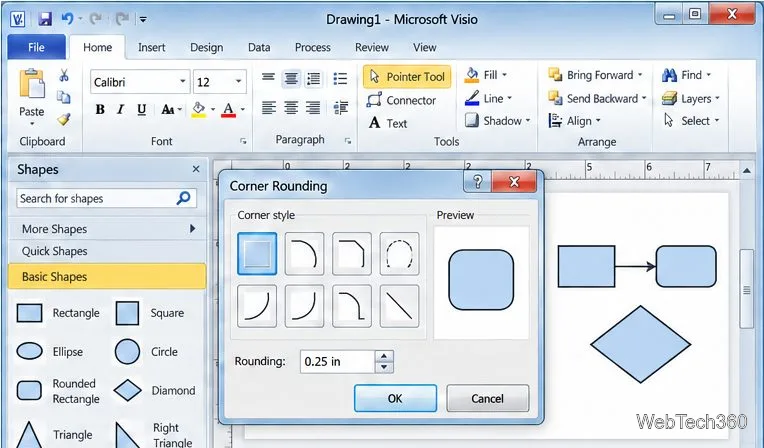Click the Align Top paragraph icon
Viewport: 764px width, 448px height.
click(x=268, y=78)
